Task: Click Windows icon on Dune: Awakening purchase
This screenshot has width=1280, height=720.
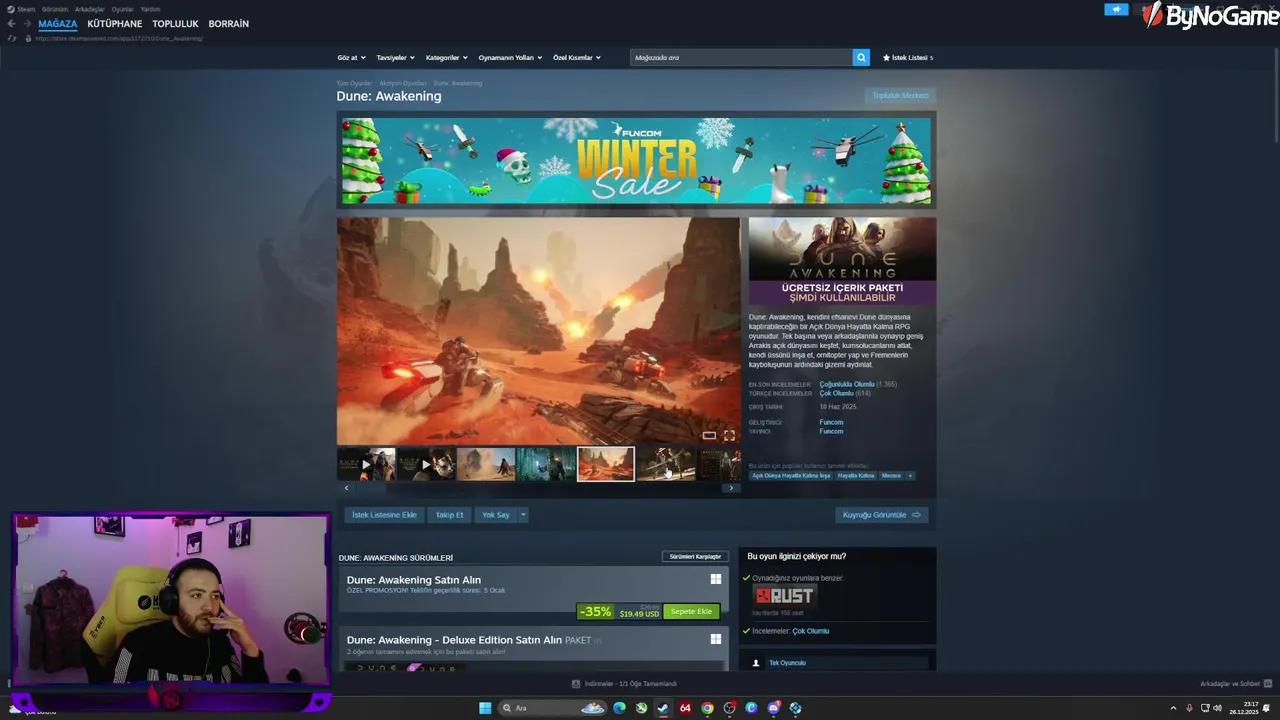Action: click(x=716, y=579)
